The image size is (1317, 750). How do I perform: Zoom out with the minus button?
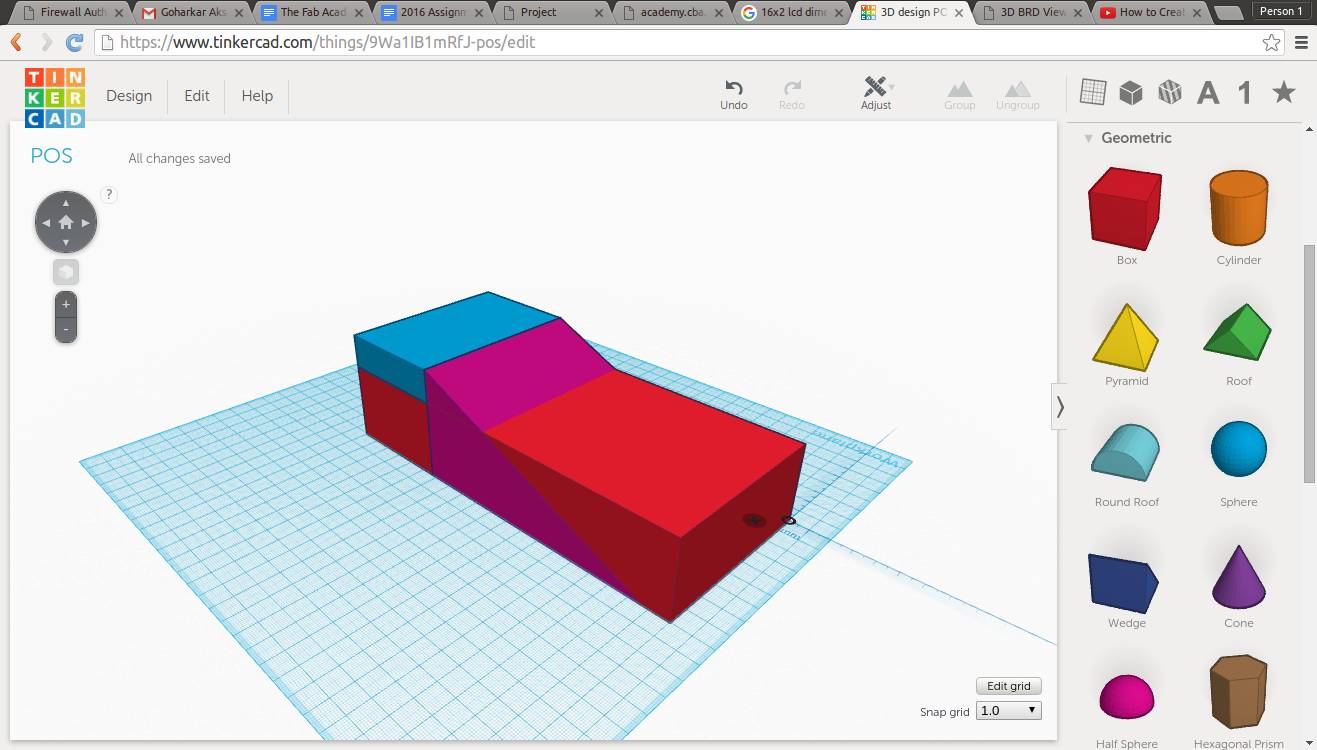click(x=66, y=329)
